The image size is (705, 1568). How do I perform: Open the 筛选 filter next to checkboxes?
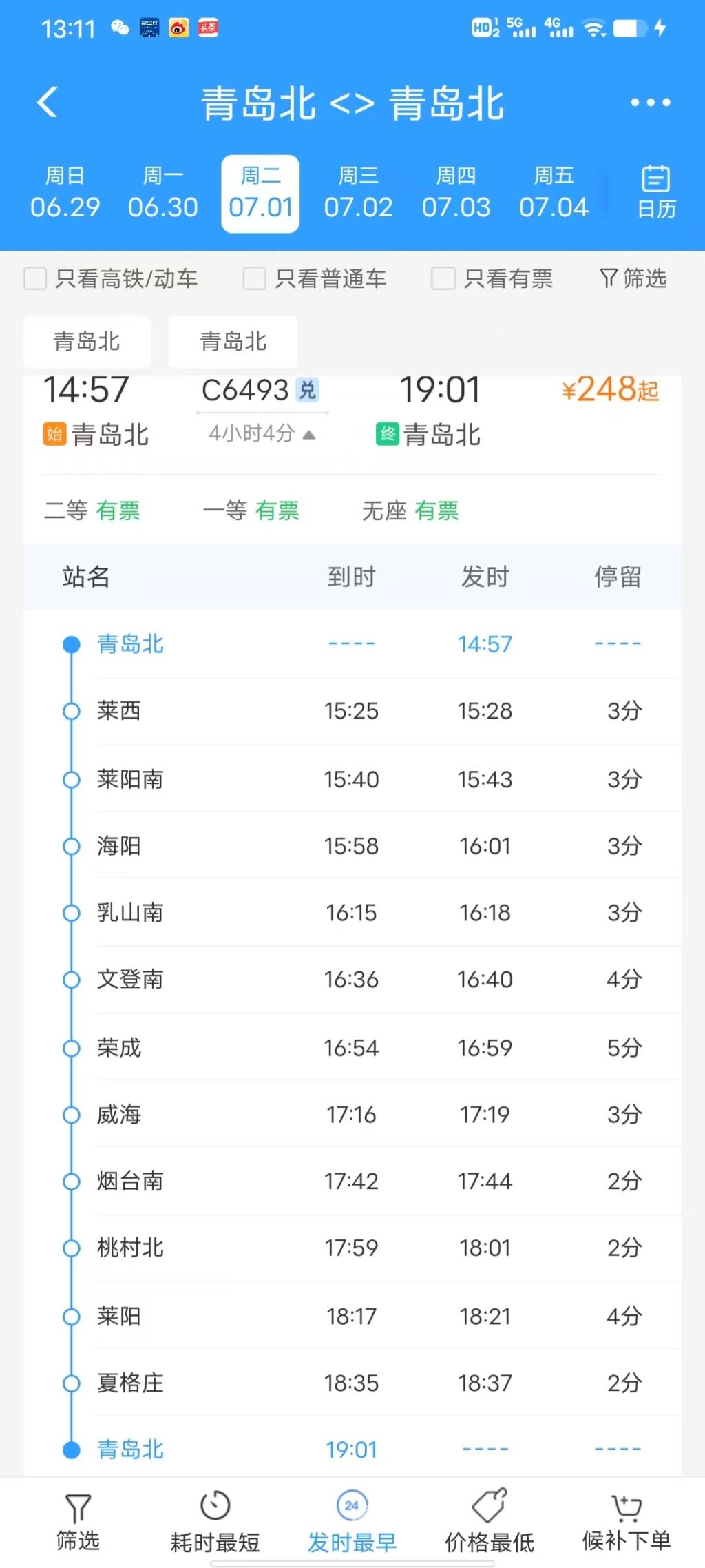(x=633, y=279)
